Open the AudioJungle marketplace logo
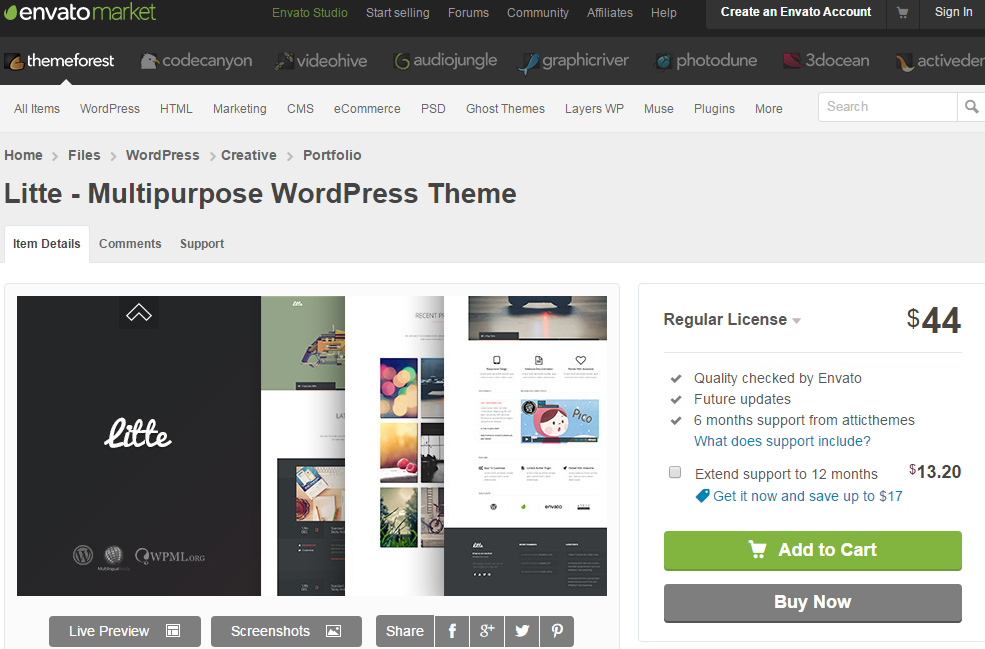This screenshot has width=985, height=649. tap(446, 61)
